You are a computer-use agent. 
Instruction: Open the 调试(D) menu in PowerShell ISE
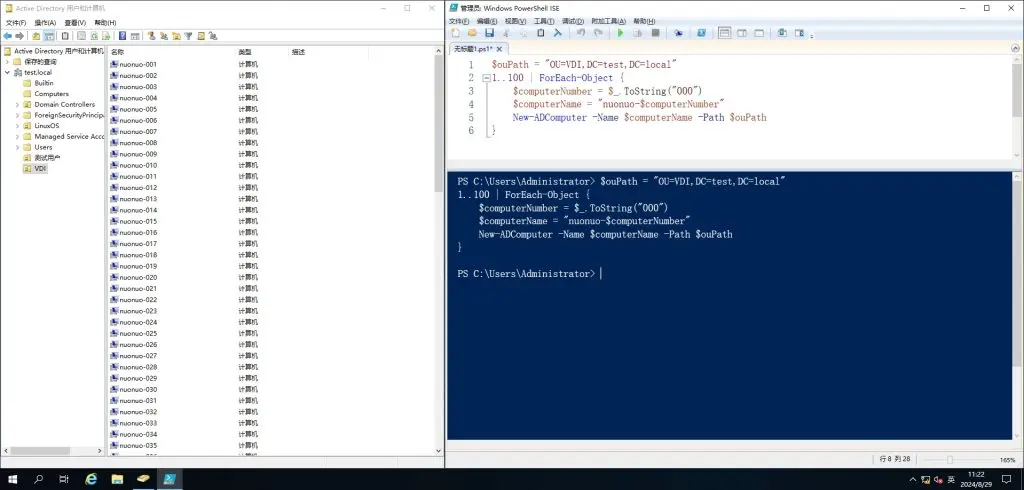[574, 20]
